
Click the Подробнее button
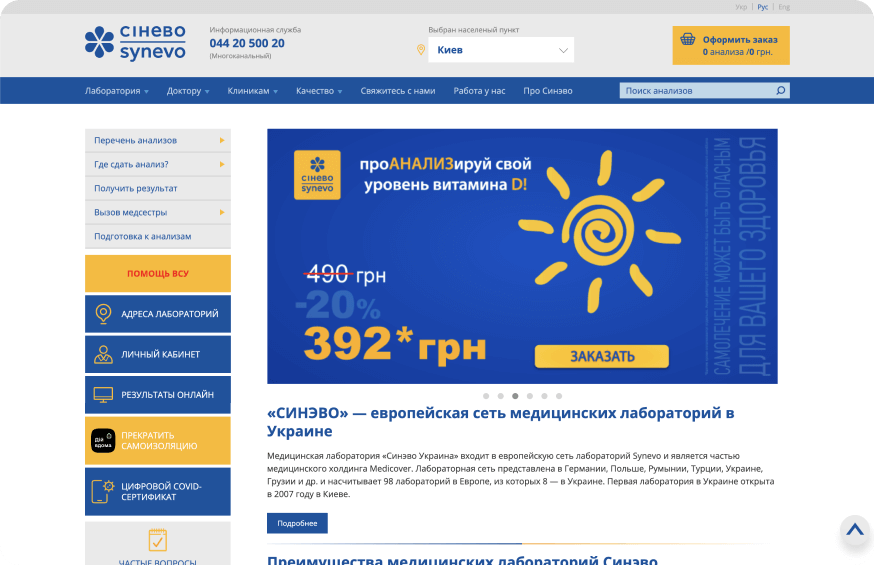(x=297, y=523)
